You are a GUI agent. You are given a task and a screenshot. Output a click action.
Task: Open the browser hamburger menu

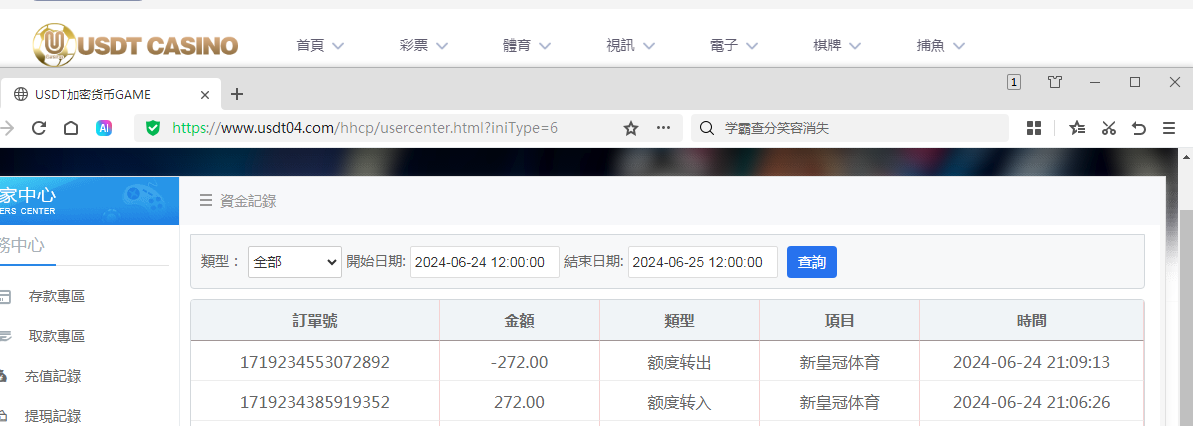[1169, 128]
